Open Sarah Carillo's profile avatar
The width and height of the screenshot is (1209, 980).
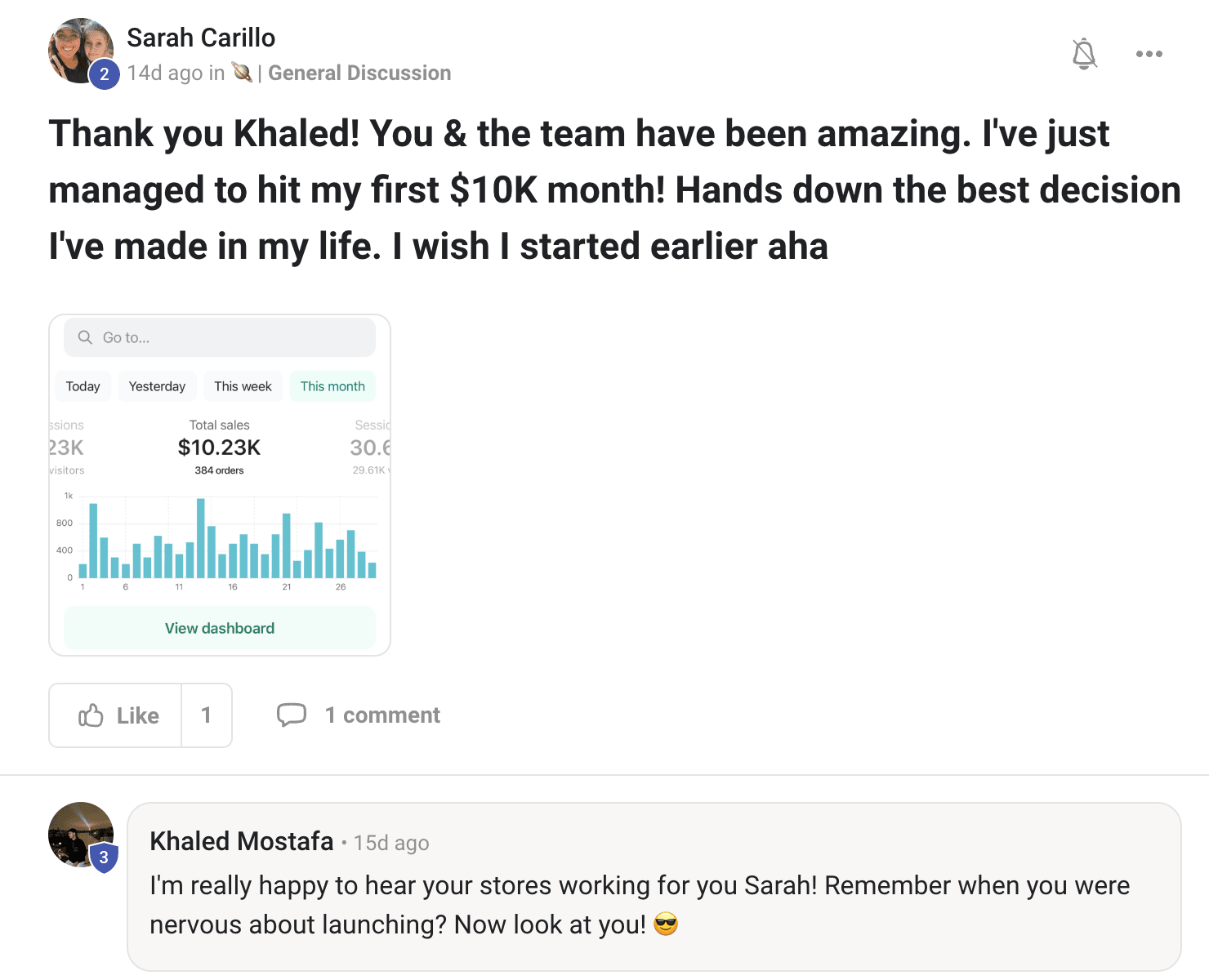point(81,51)
